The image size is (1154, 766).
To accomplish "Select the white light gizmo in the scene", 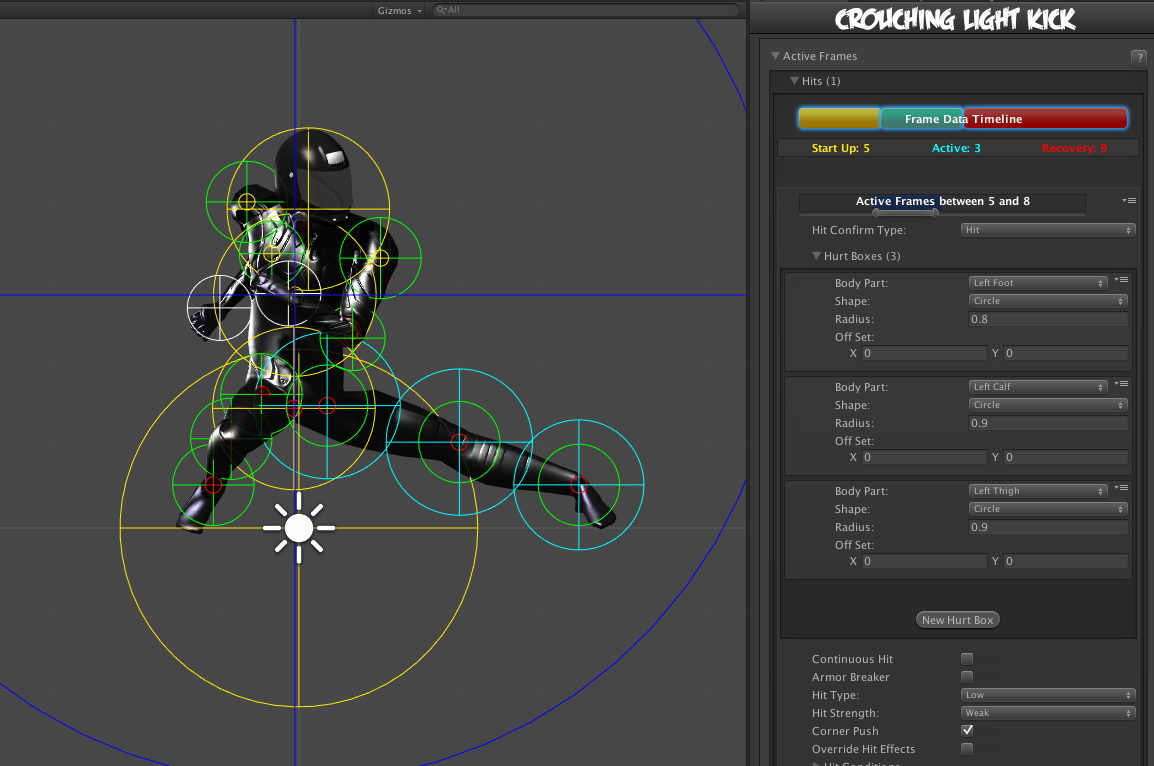I will pyautogui.click(x=299, y=528).
